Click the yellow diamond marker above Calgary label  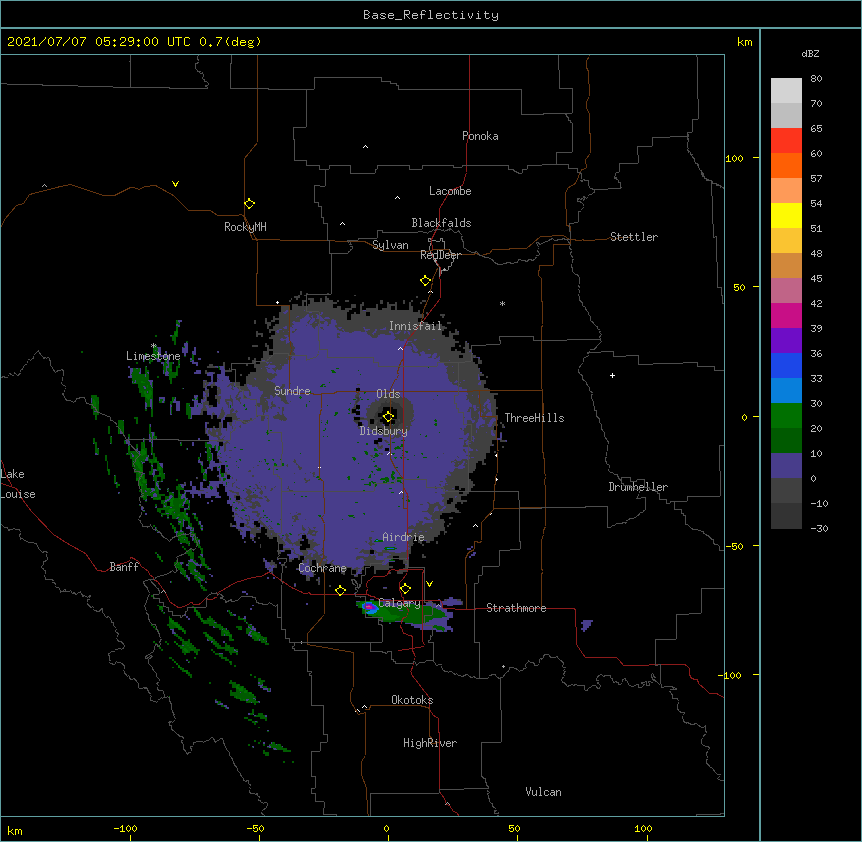click(x=405, y=589)
